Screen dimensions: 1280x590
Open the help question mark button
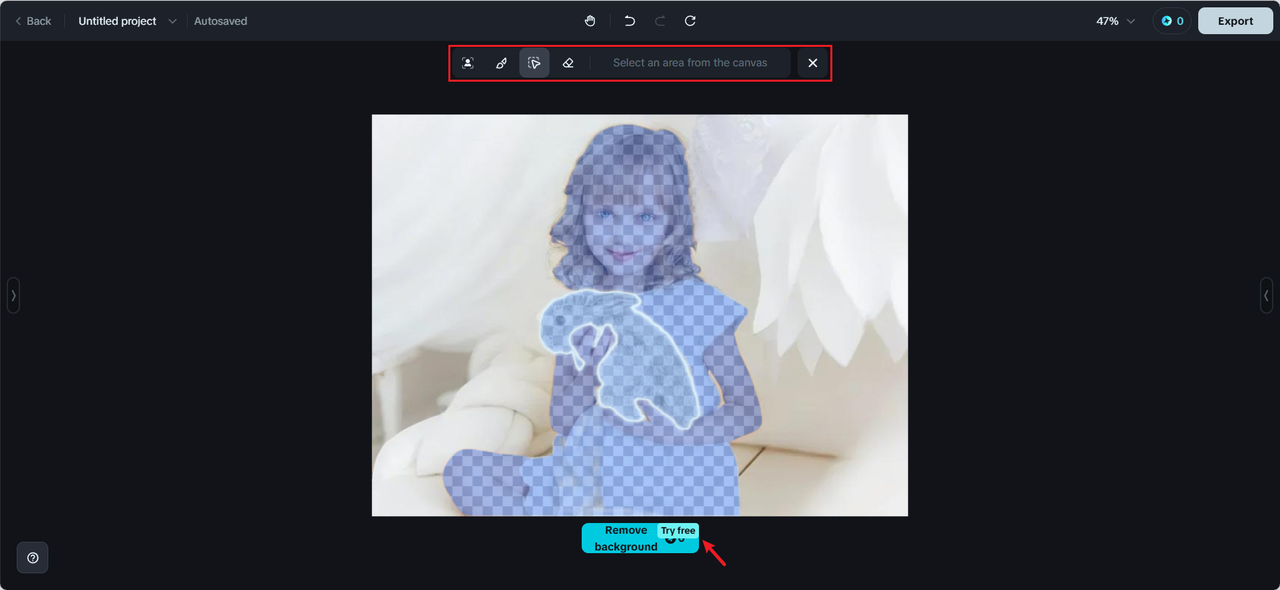tap(33, 558)
